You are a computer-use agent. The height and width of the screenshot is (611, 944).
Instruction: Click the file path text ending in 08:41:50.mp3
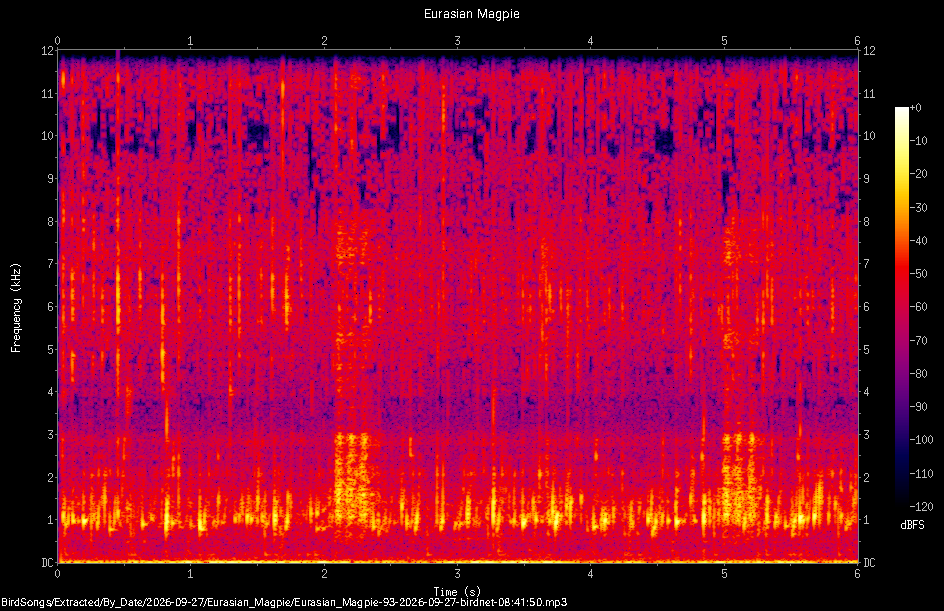coord(284,602)
